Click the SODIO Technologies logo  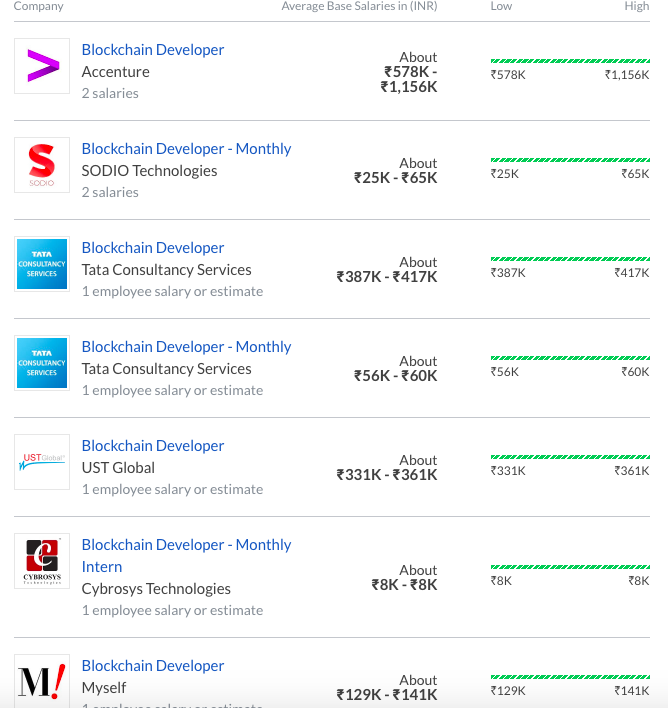click(42, 165)
